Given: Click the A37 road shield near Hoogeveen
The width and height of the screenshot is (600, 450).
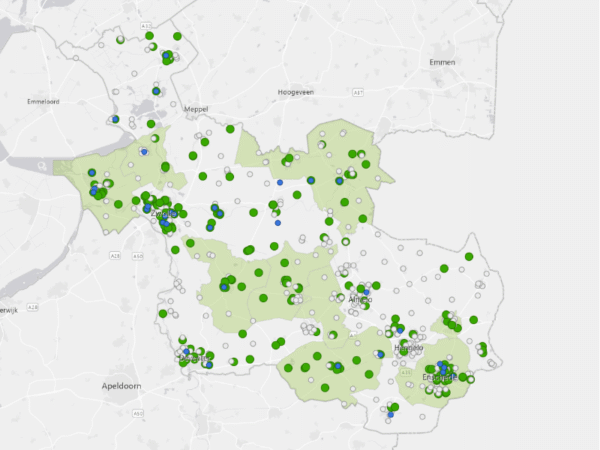Looking at the screenshot, I should click(358, 90).
